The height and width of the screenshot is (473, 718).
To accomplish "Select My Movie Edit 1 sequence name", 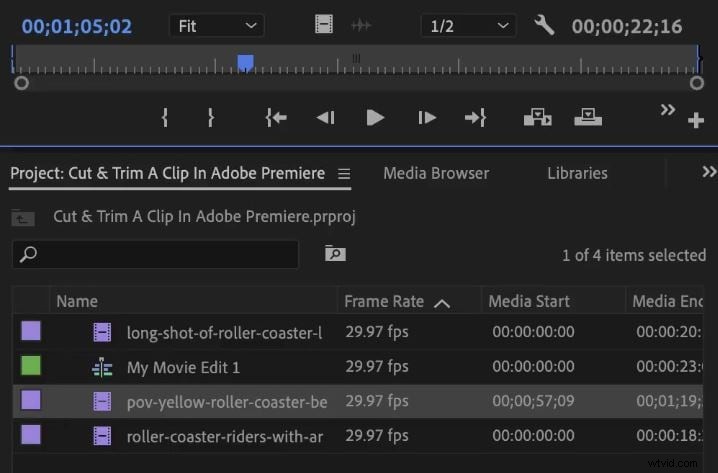I will click(x=183, y=367).
